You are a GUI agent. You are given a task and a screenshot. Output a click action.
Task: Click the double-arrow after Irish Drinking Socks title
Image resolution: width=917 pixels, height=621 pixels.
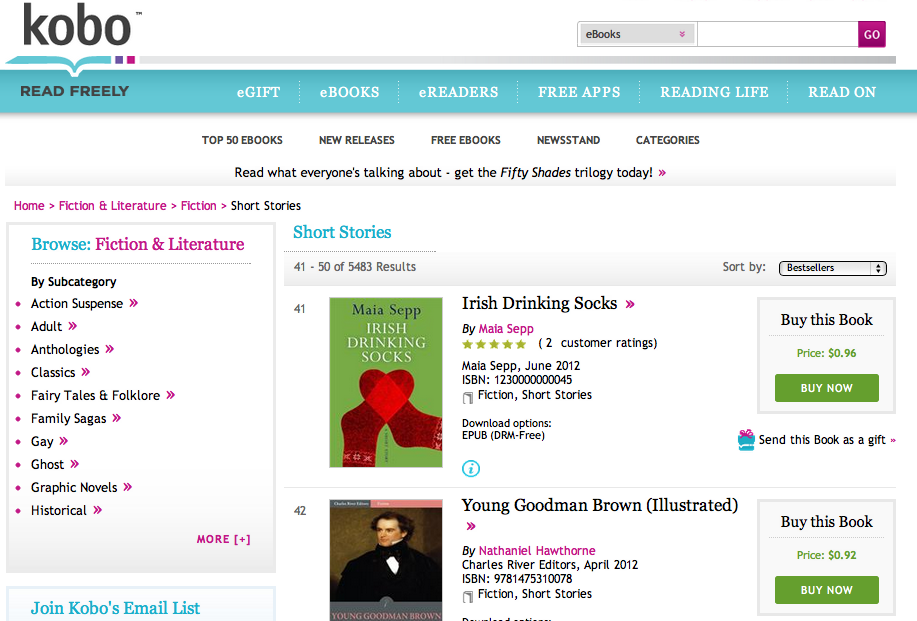[630, 304]
